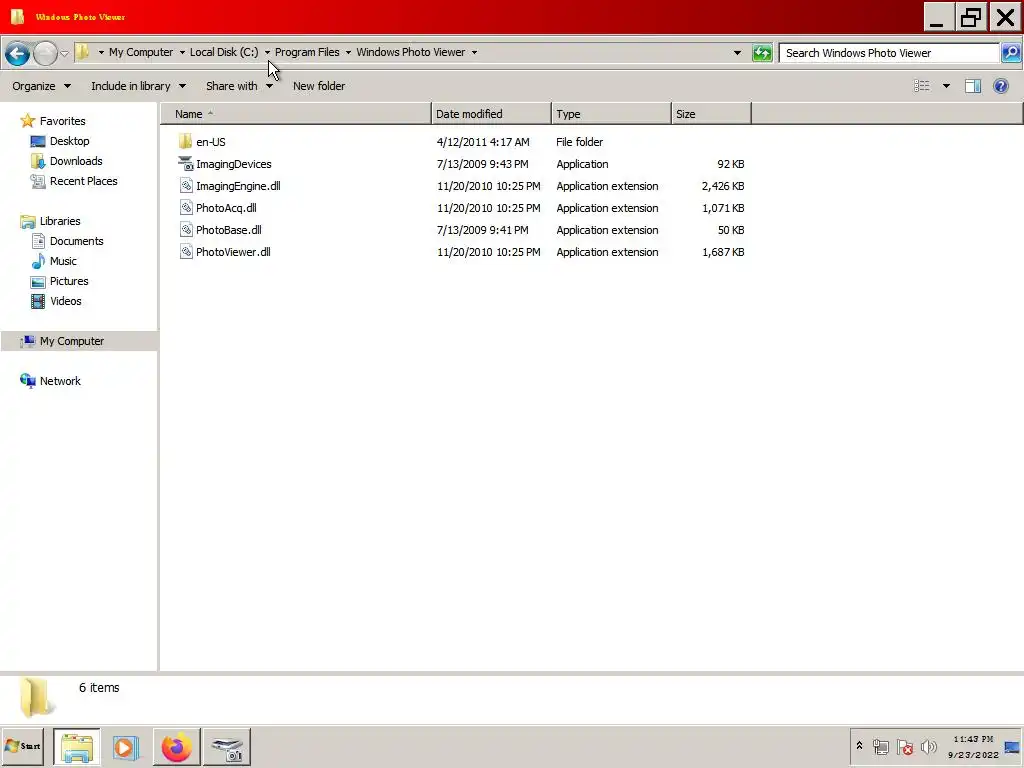Open the view options dropdown arrow
This screenshot has height=768, width=1024.
(x=946, y=86)
